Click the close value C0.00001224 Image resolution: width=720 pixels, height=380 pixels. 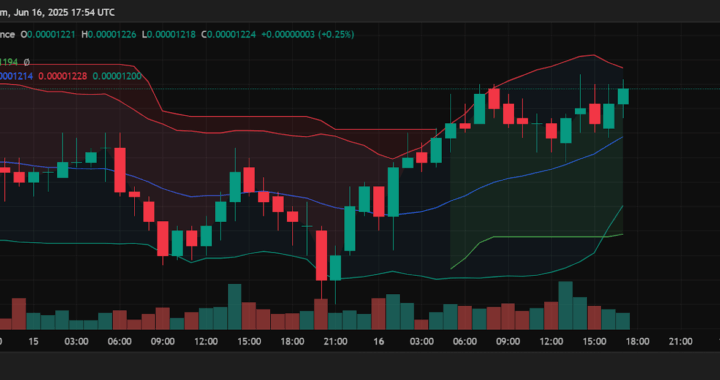coord(228,34)
